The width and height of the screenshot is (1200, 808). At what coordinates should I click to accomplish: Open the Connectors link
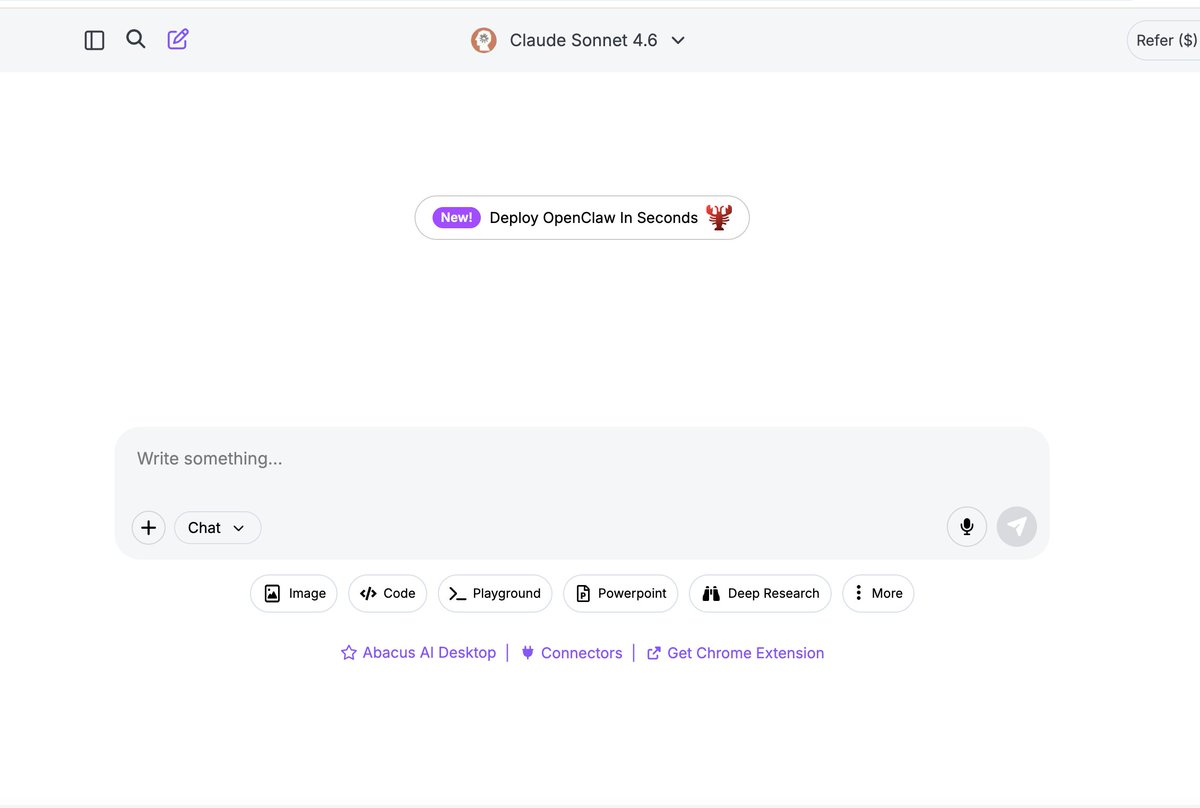[x=571, y=653]
